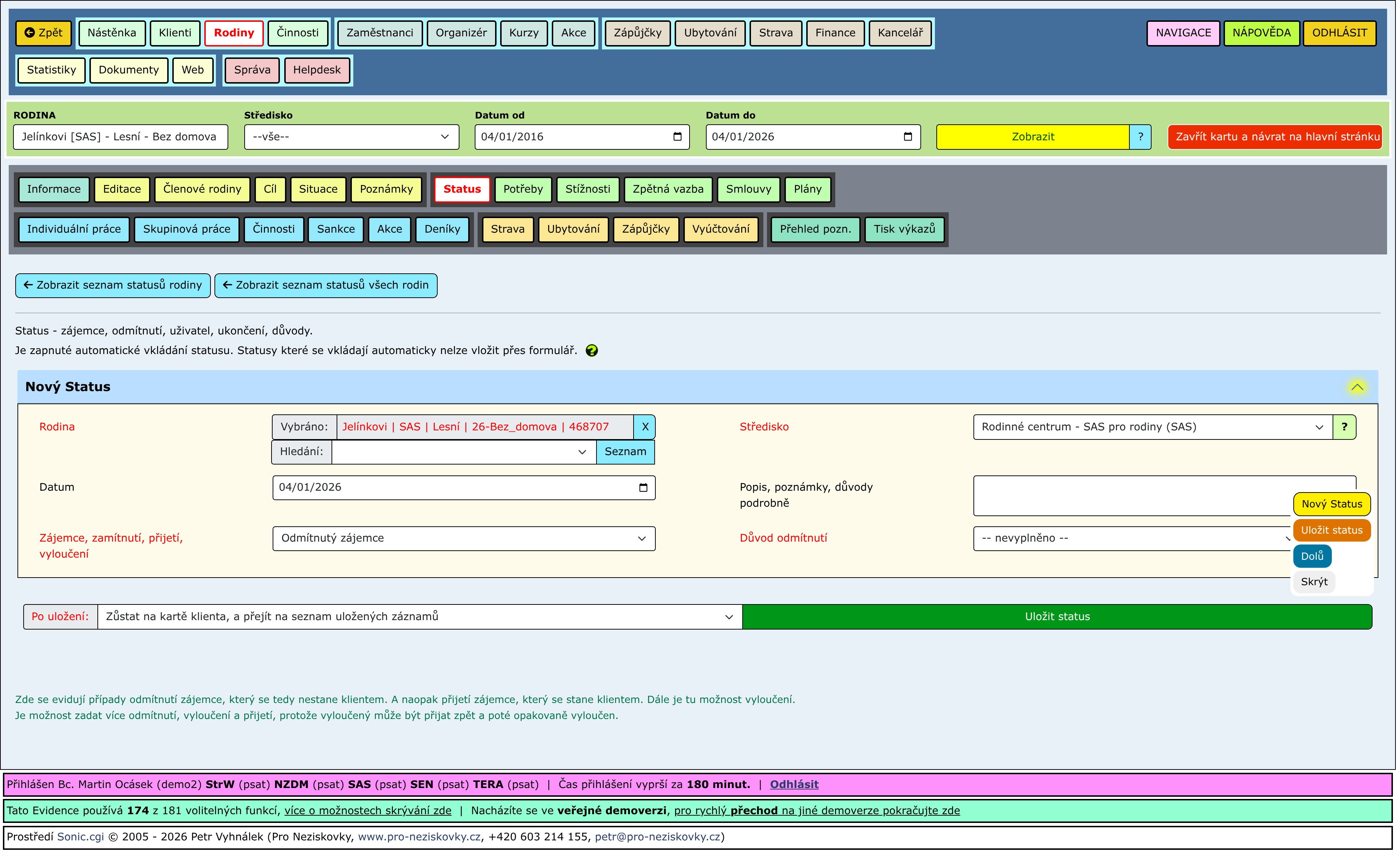The height and width of the screenshot is (868, 1398).
Task: Hide floating panel with Skrýt
Action: point(1315,582)
